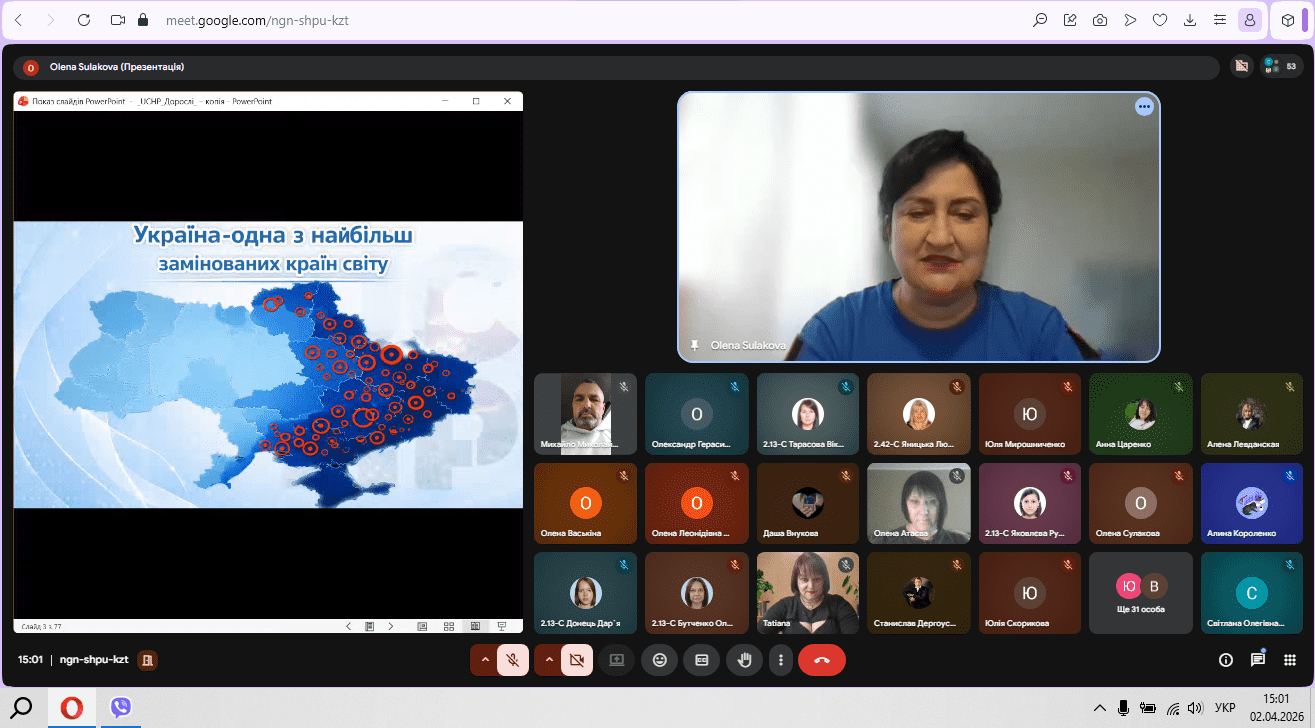The image size is (1315, 728).
Task: Leave the call with red button
Action: tap(821, 660)
